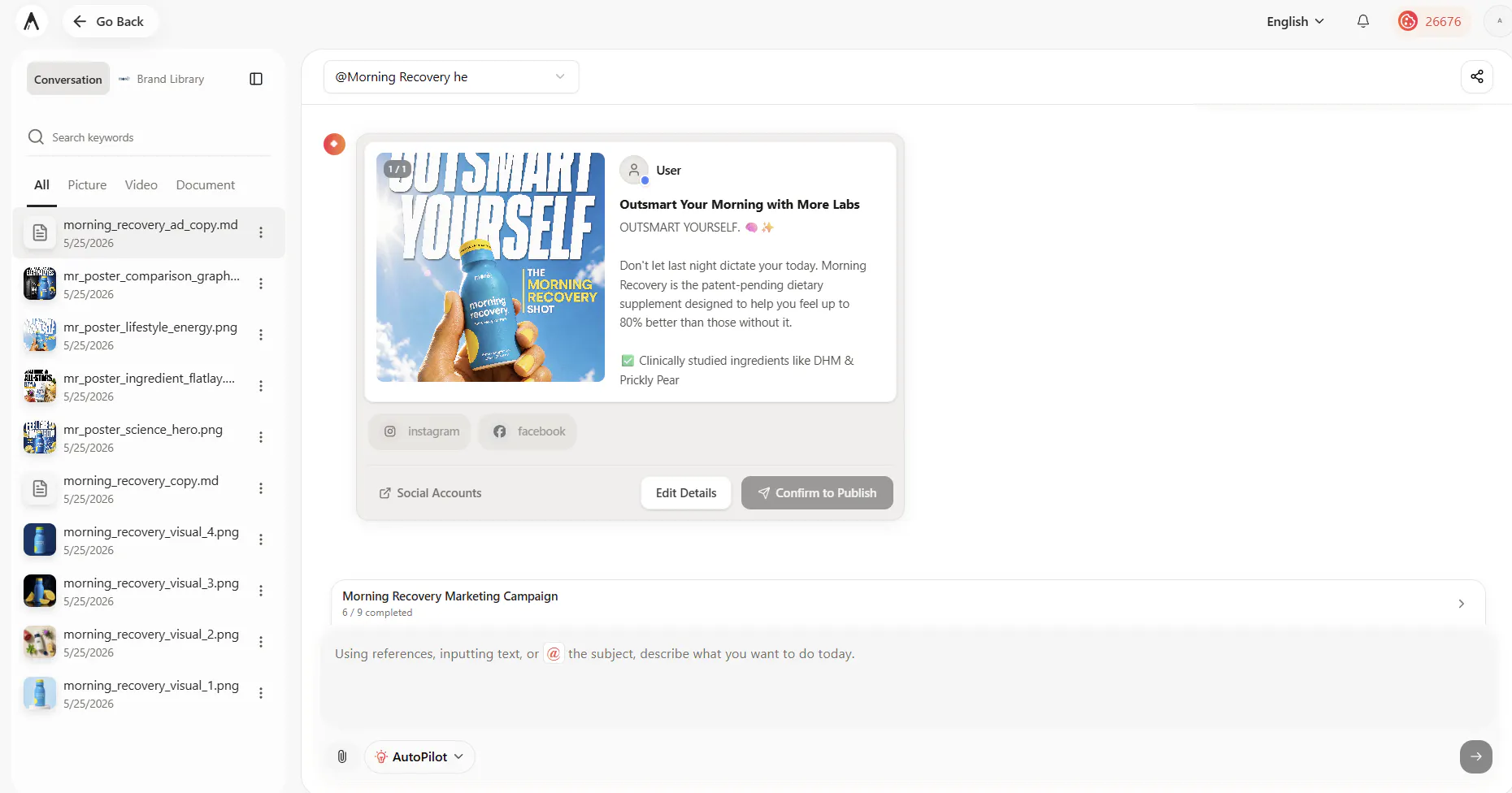This screenshot has width=1512, height=793.
Task: Open mr_poster_comparison_graph thumbnail
Action: pos(40,284)
